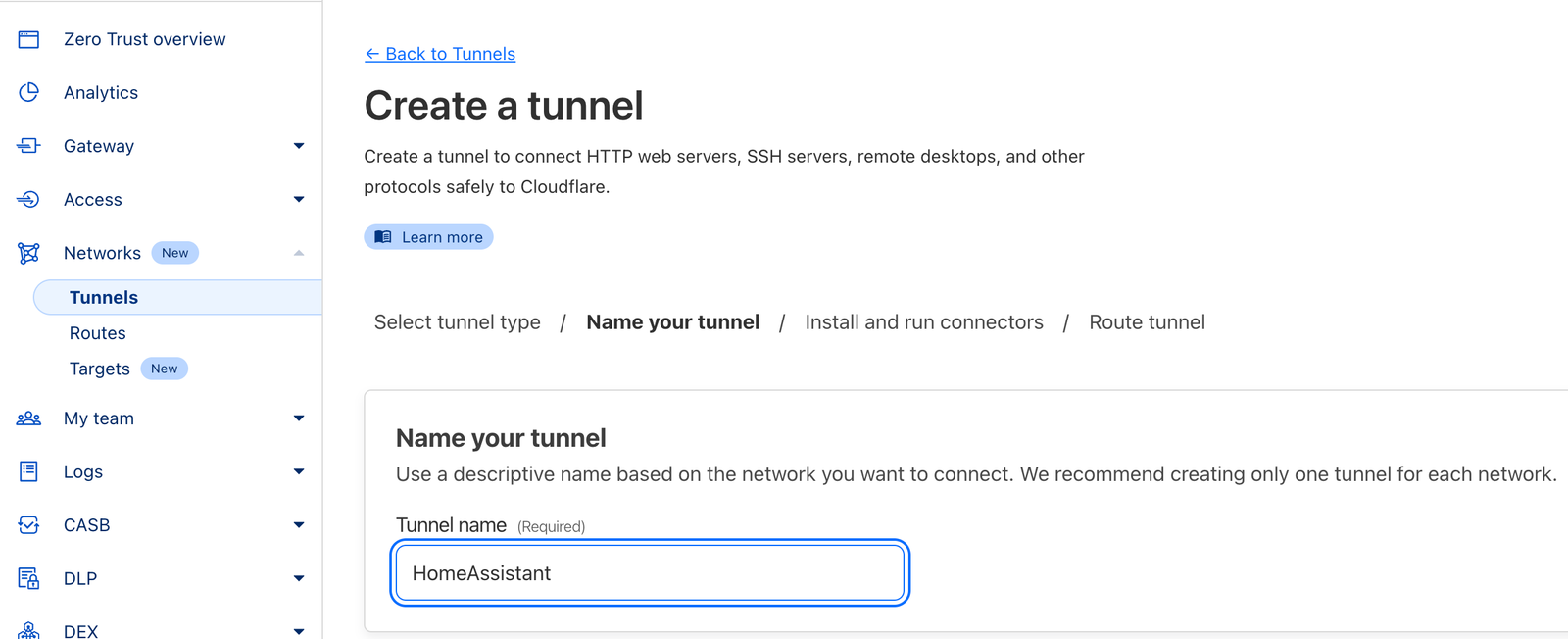Expand the Gateway dropdown

299,146
